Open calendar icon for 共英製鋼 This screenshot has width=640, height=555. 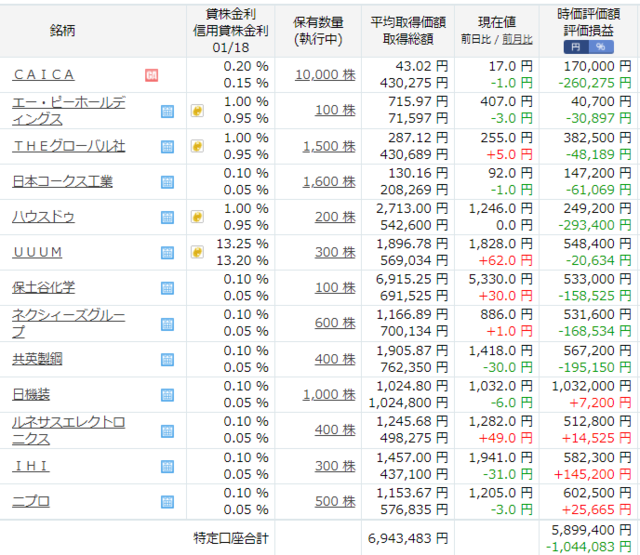[167, 360]
